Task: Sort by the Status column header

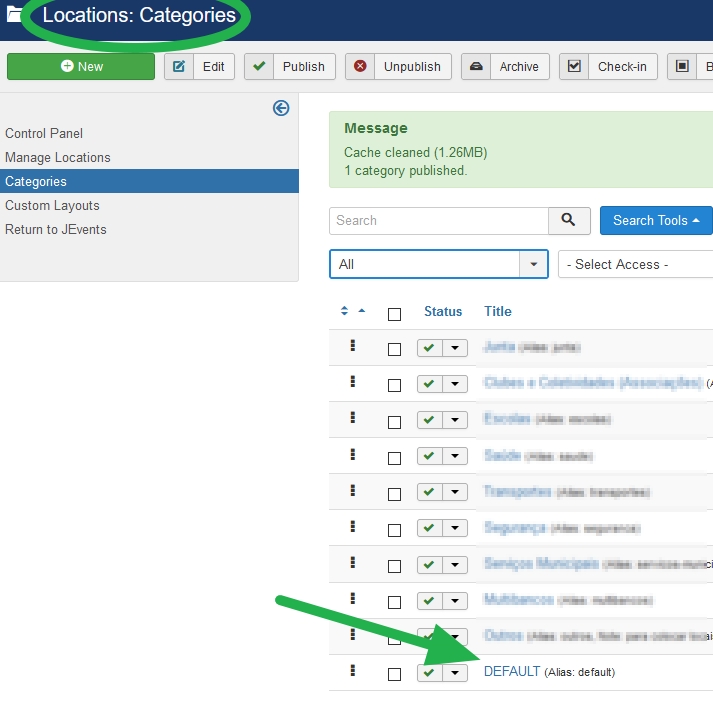Action: coord(443,311)
